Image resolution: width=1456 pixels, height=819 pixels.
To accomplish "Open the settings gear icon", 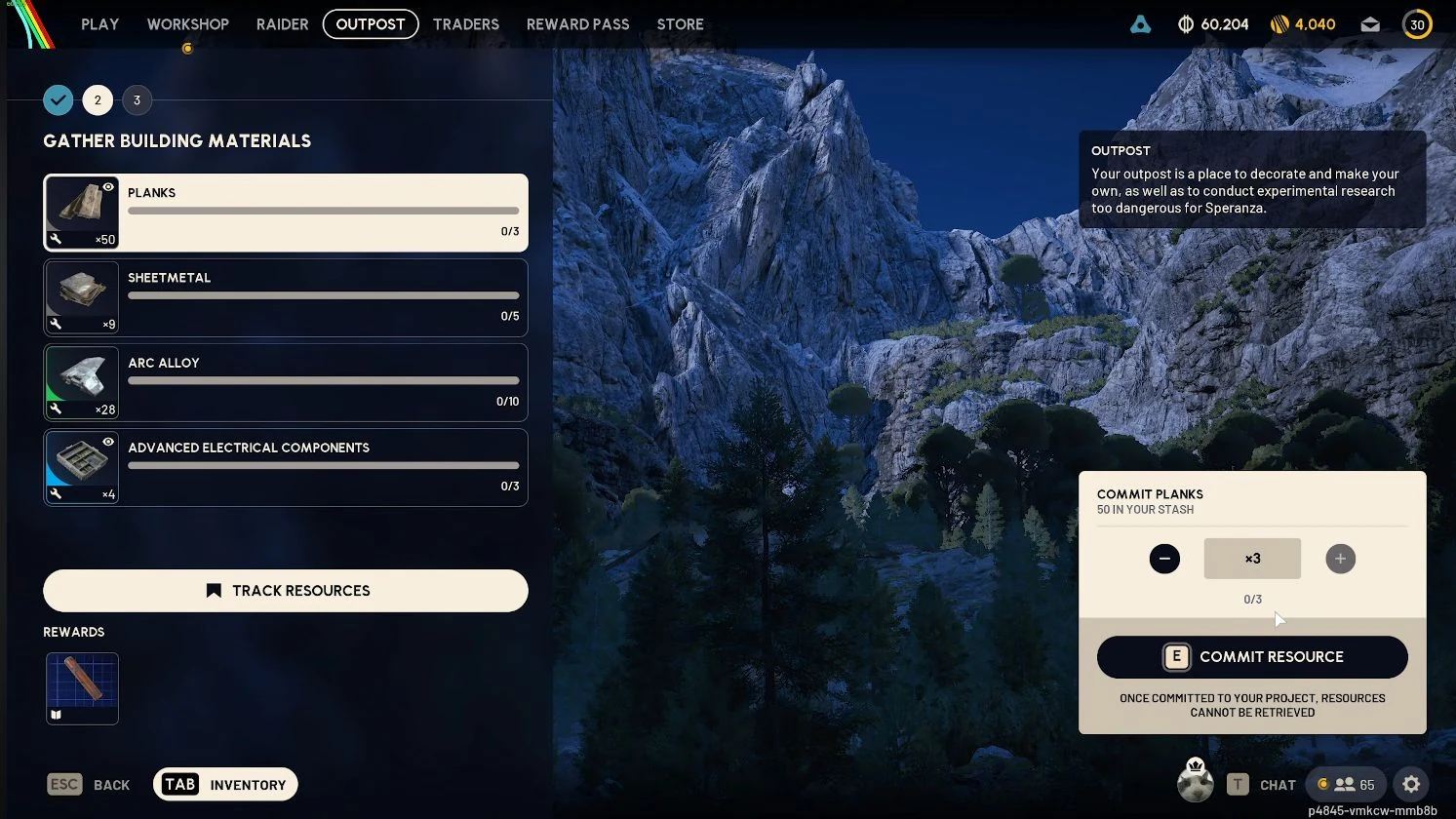I will (1411, 784).
